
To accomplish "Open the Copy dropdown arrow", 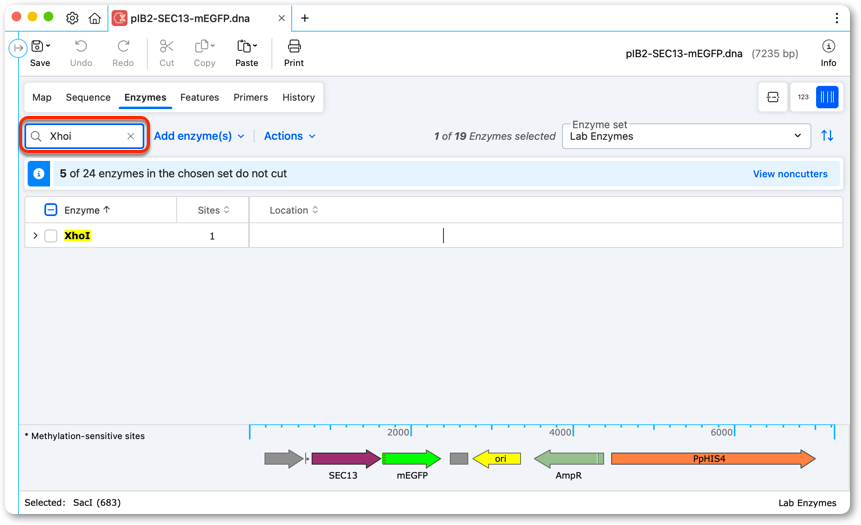I will (213, 46).
